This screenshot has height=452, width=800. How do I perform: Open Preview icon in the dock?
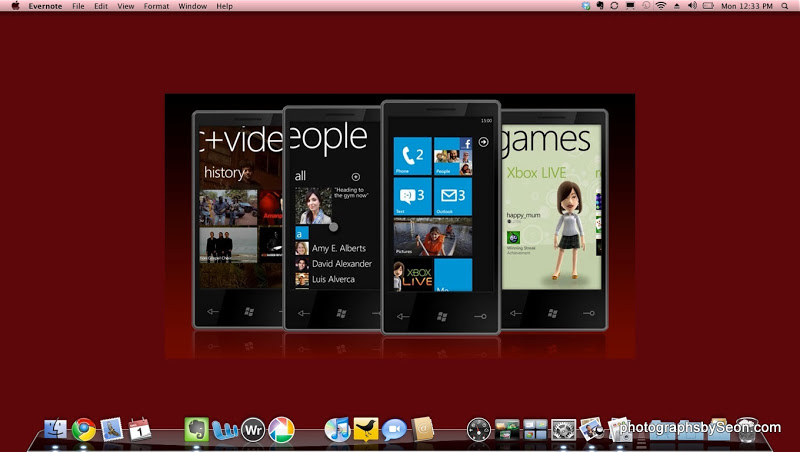[620, 429]
